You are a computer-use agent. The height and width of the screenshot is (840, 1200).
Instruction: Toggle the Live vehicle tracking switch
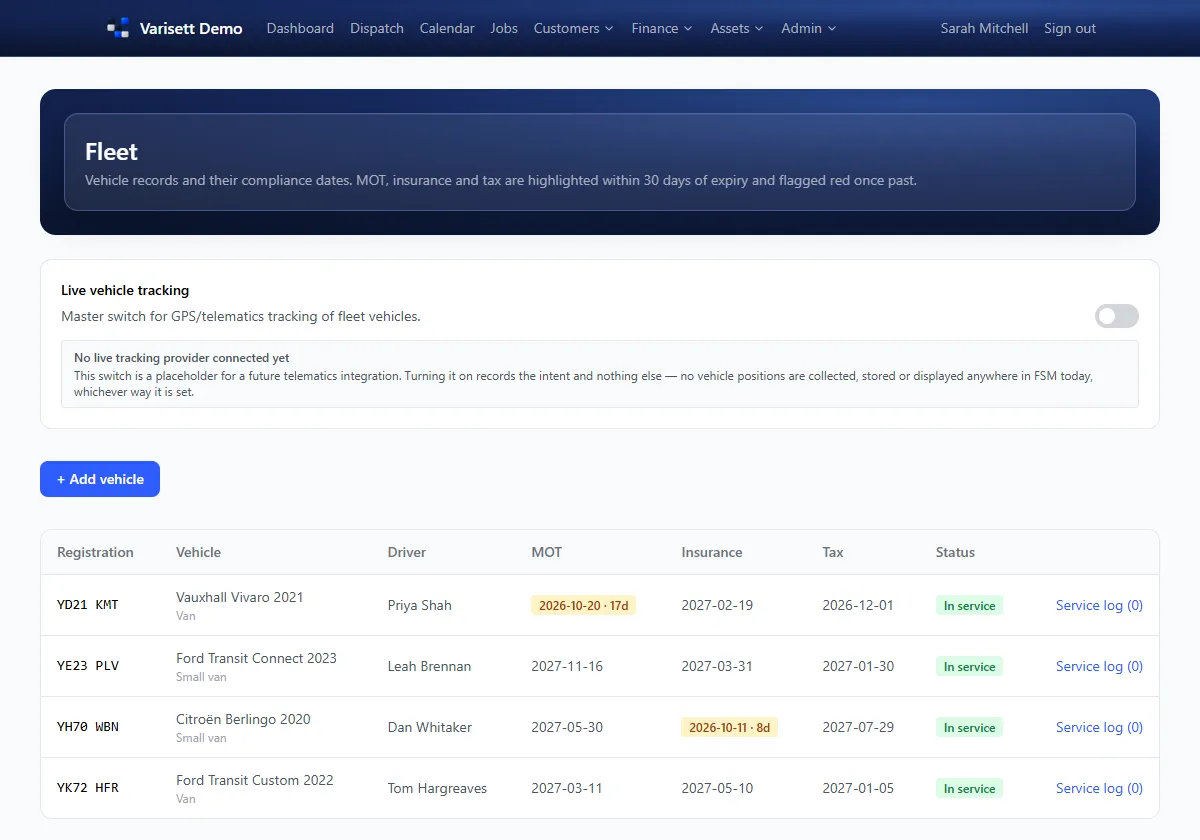[x=1117, y=316]
